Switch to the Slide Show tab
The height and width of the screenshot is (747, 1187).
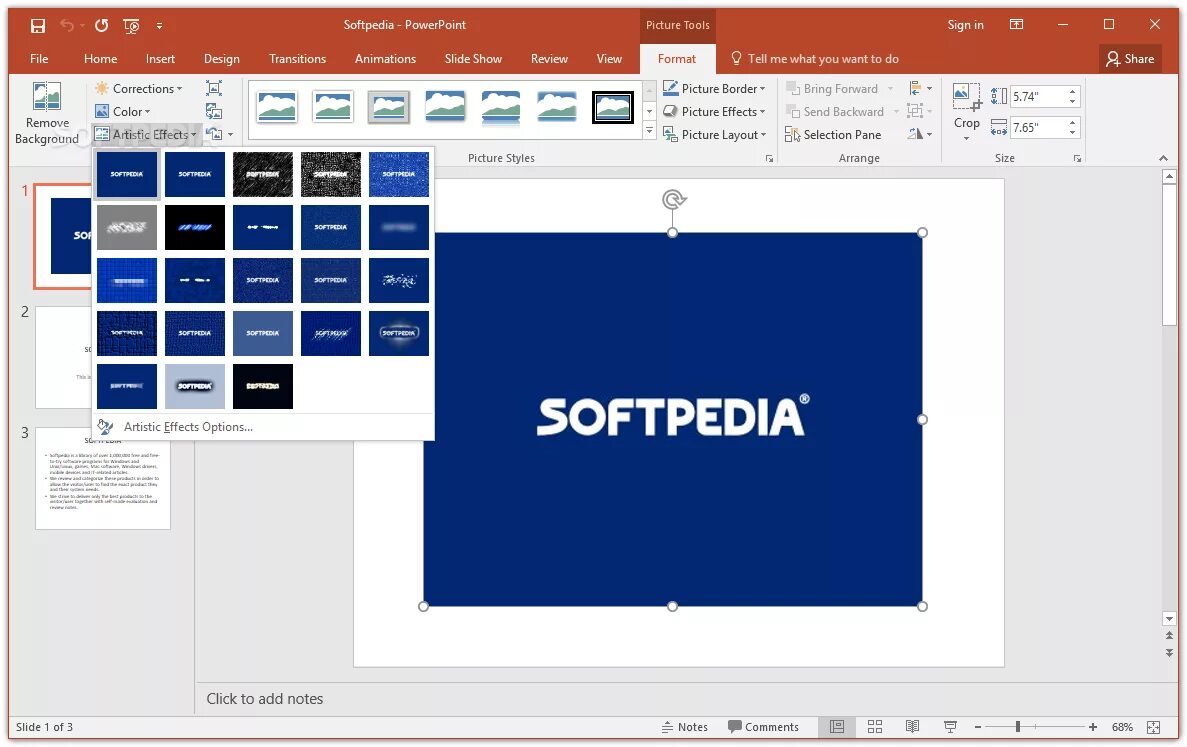click(x=472, y=58)
